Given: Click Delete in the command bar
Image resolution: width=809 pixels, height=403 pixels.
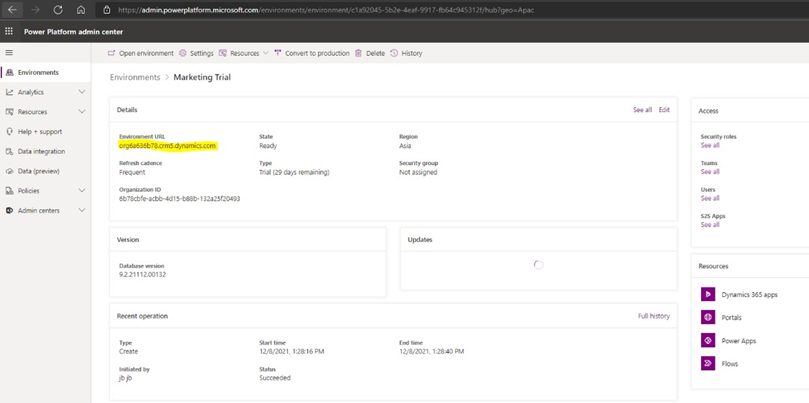Looking at the screenshot, I should (x=370, y=53).
